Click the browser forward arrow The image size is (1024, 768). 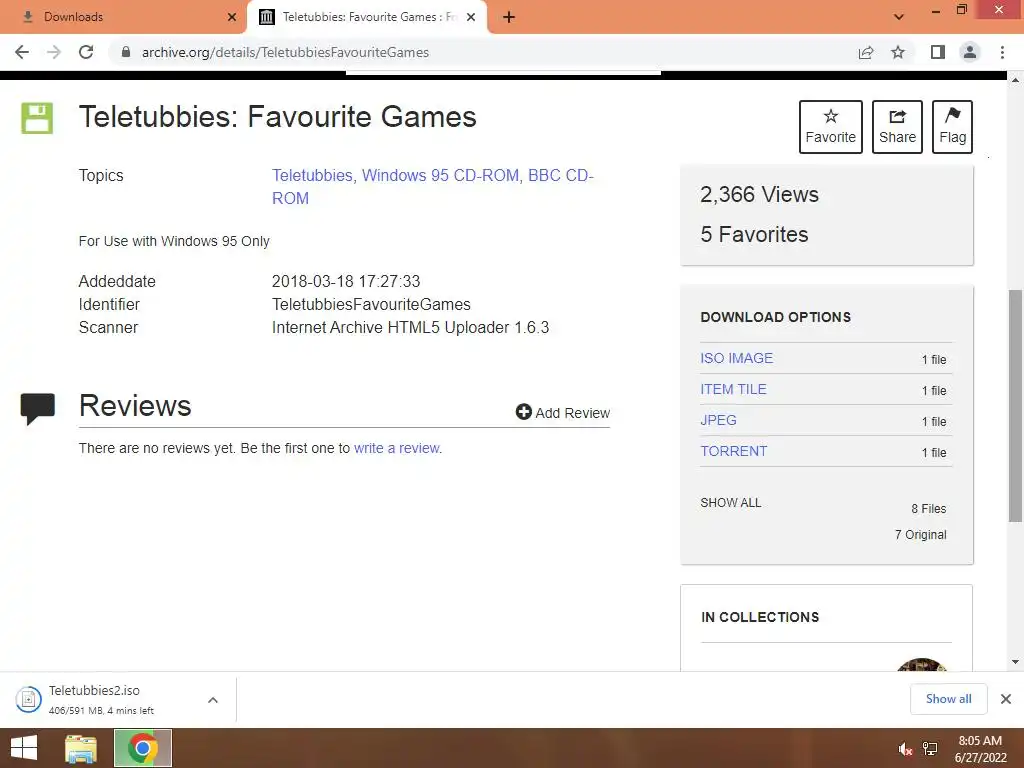click(54, 52)
